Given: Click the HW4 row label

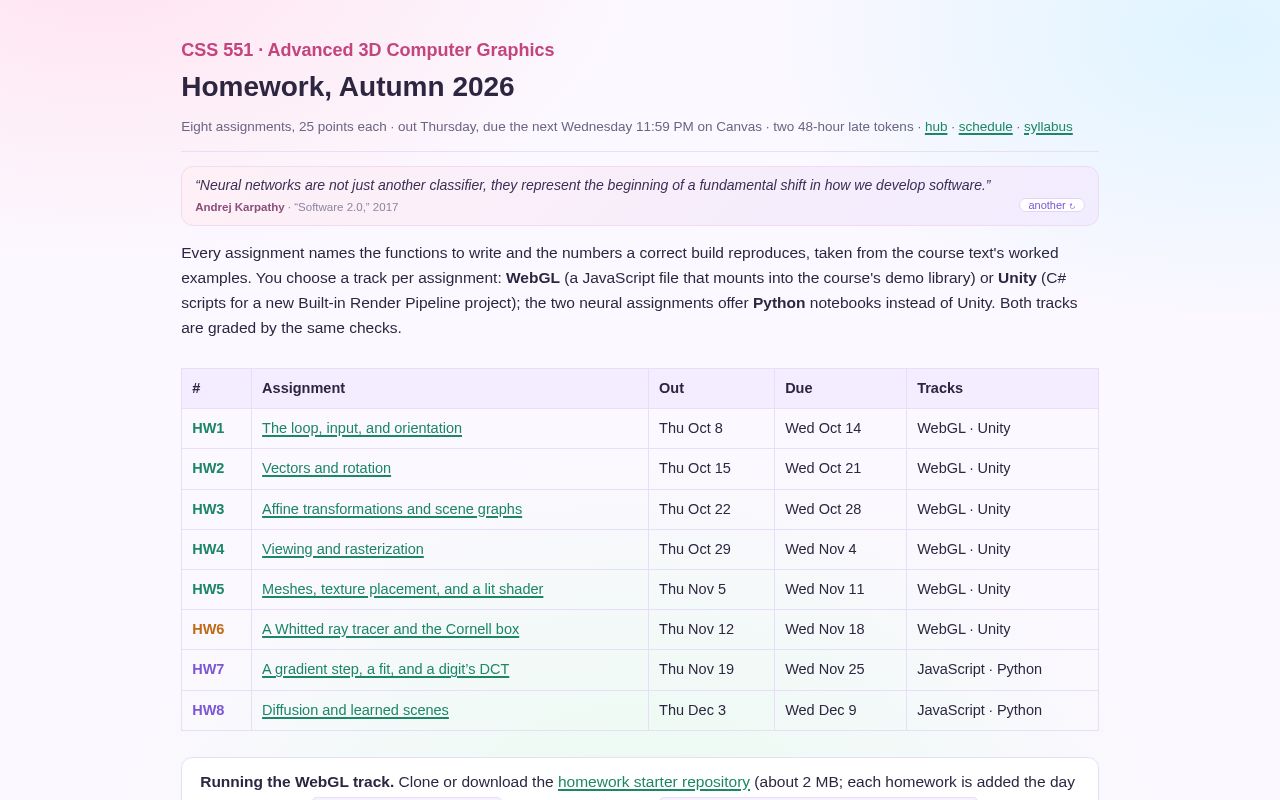Looking at the screenshot, I should point(208,549).
